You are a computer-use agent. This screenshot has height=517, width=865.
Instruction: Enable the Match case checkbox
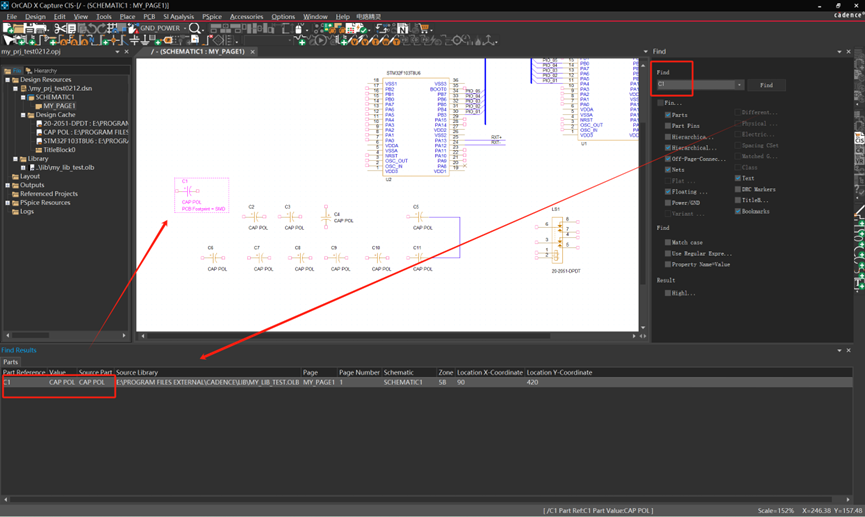[668, 242]
